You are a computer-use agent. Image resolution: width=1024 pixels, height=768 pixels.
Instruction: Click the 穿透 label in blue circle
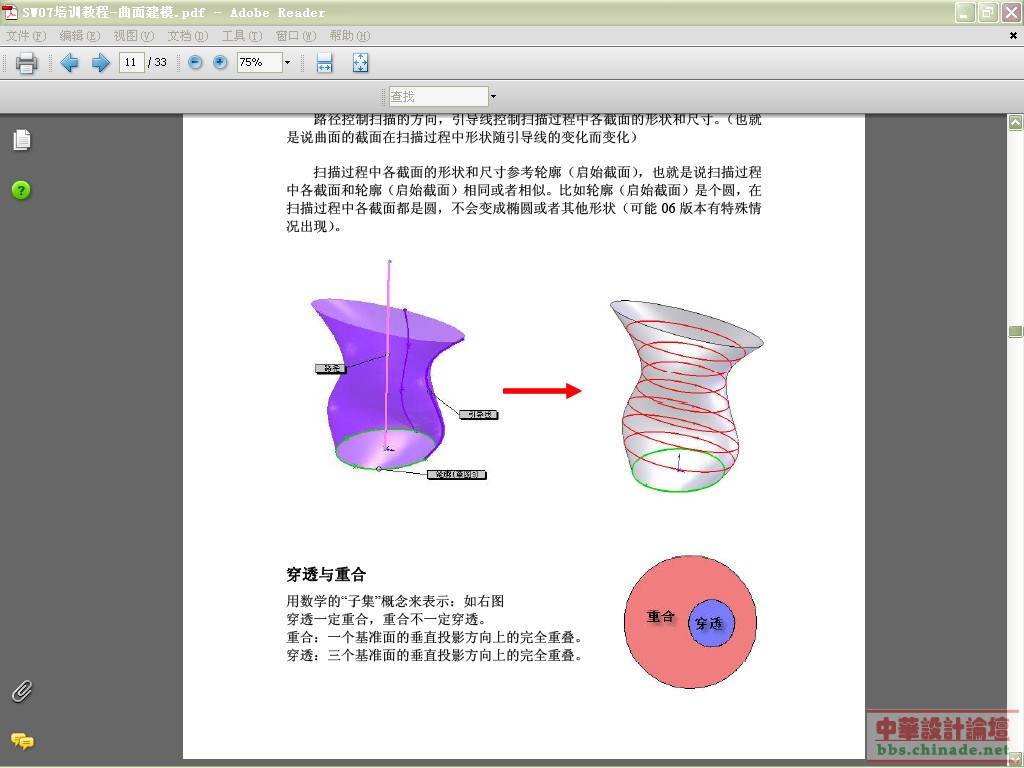pyautogui.click(x=709, y=624)
